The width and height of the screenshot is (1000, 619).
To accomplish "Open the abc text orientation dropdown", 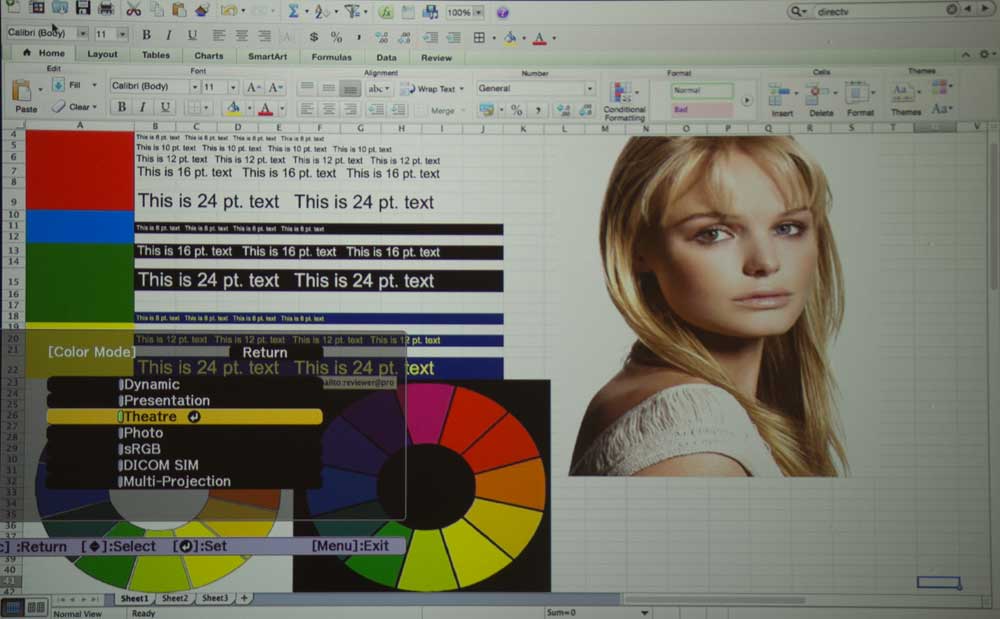I will tap(379, 89).
